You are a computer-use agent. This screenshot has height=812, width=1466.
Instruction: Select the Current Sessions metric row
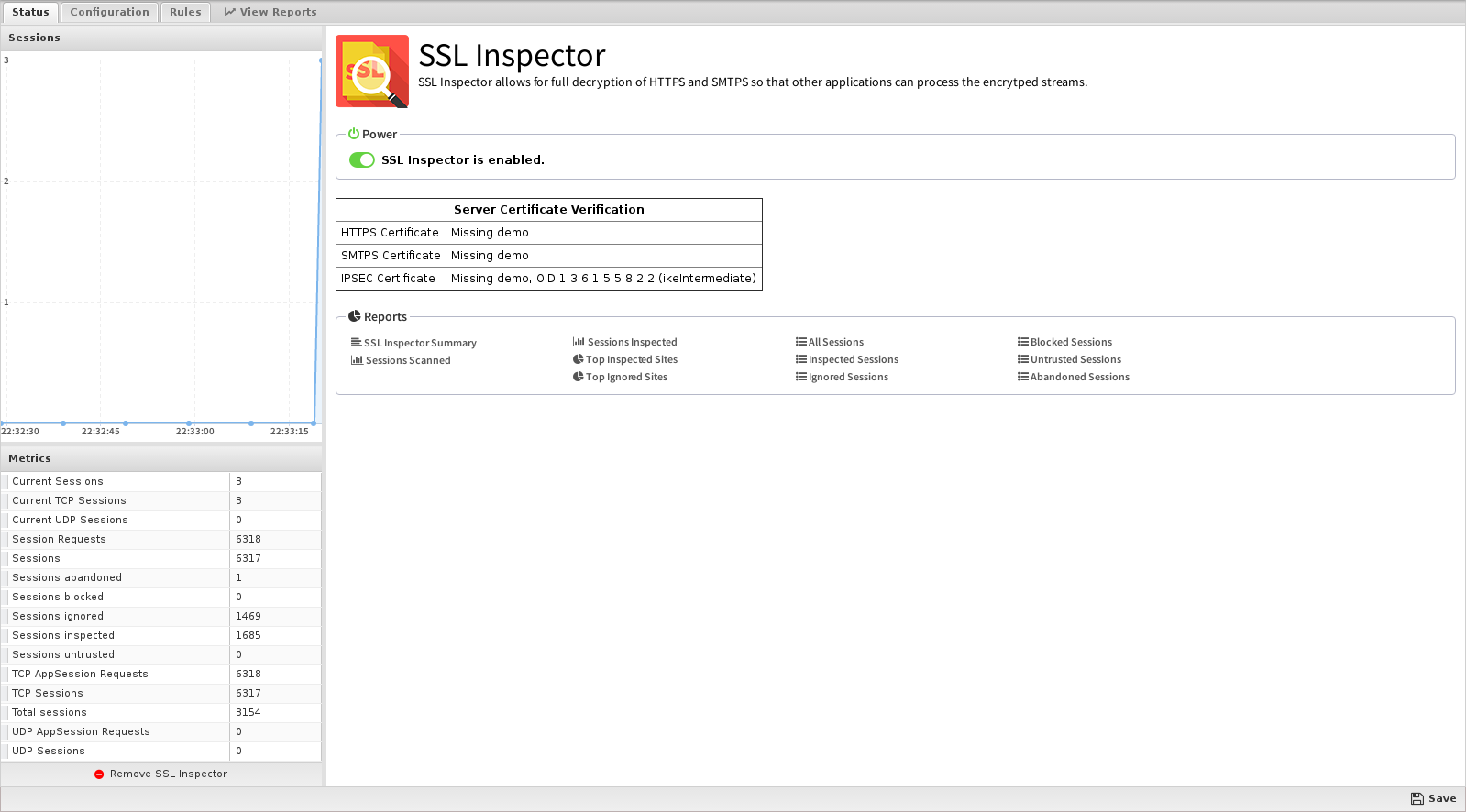tap(161, 481)
